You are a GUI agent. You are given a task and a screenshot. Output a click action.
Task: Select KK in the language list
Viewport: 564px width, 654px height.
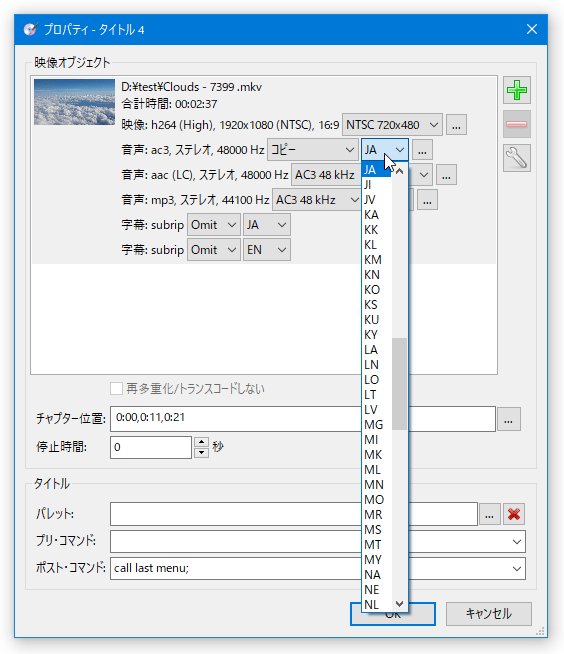(x=377, y=230)
